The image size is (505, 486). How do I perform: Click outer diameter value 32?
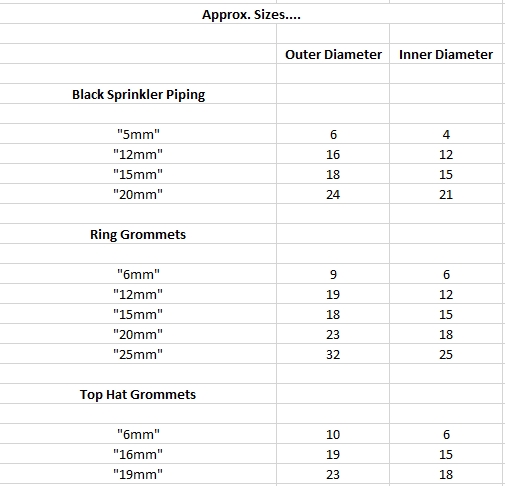tap(333, 354)
